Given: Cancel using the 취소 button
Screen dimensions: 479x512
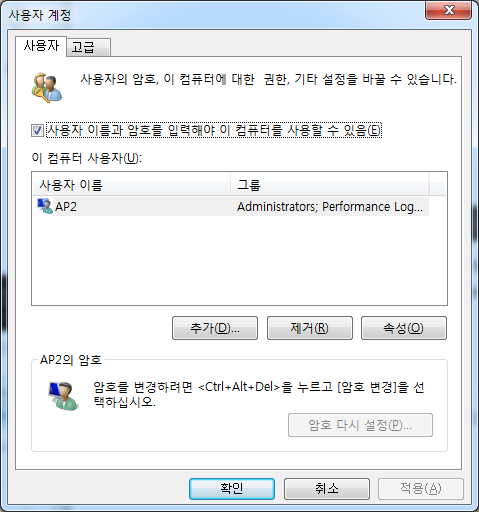Looking at the screenshot, I should click(x=327, y=489).
